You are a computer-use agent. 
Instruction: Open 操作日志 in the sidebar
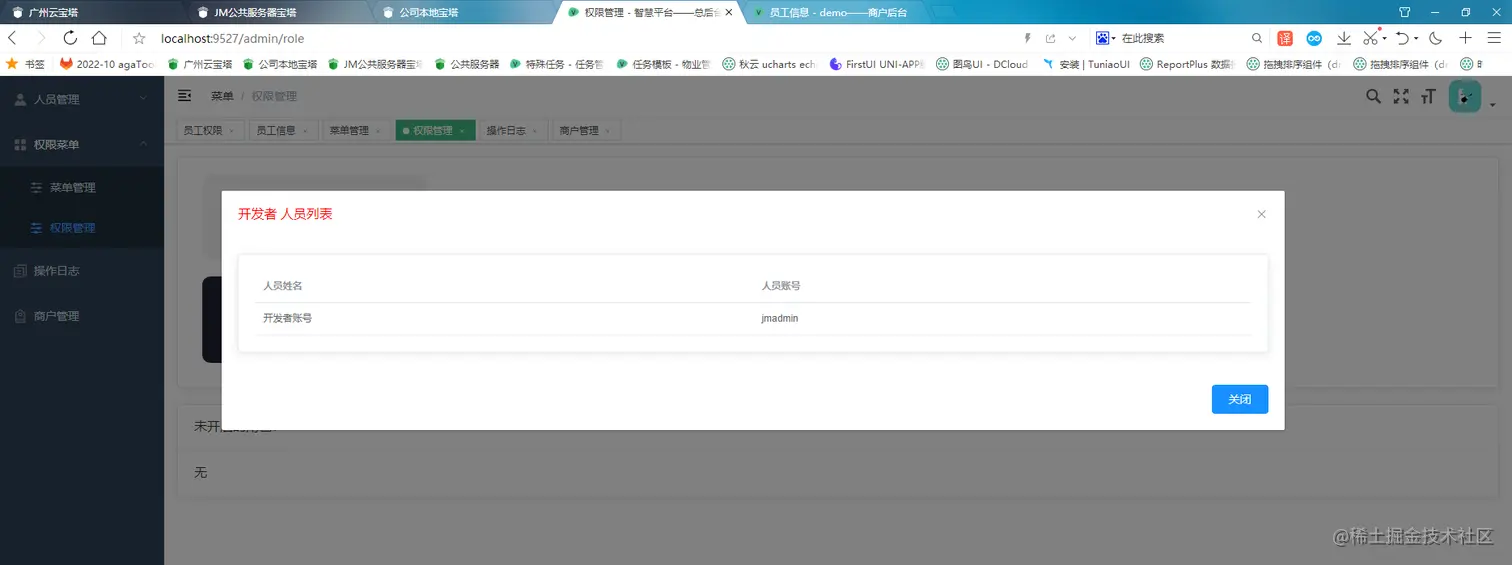pos(82,270)
